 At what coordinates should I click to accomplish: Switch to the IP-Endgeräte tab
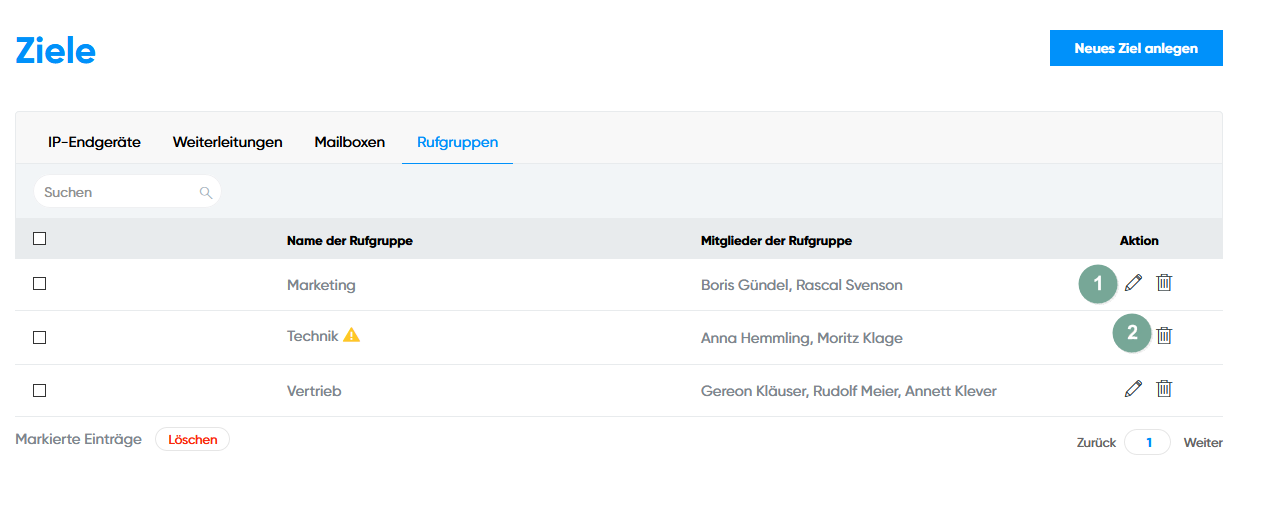[94, 142]
